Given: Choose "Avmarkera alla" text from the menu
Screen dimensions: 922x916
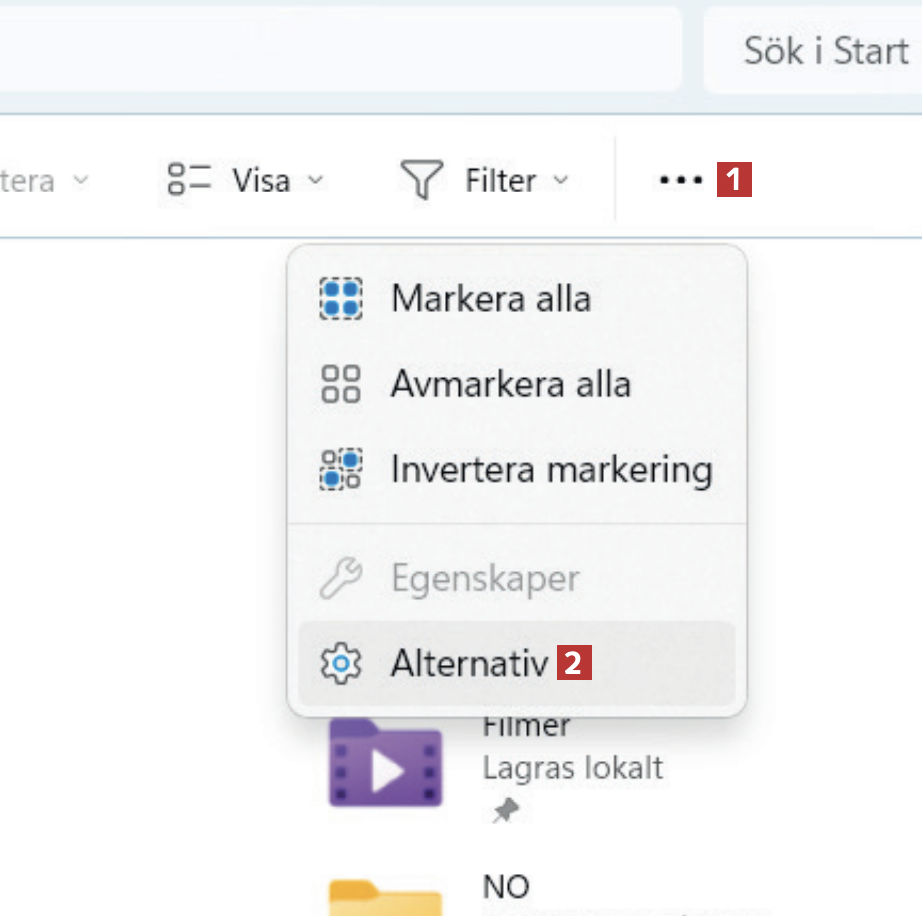Looking at the screenshot, I should point(510,384).
